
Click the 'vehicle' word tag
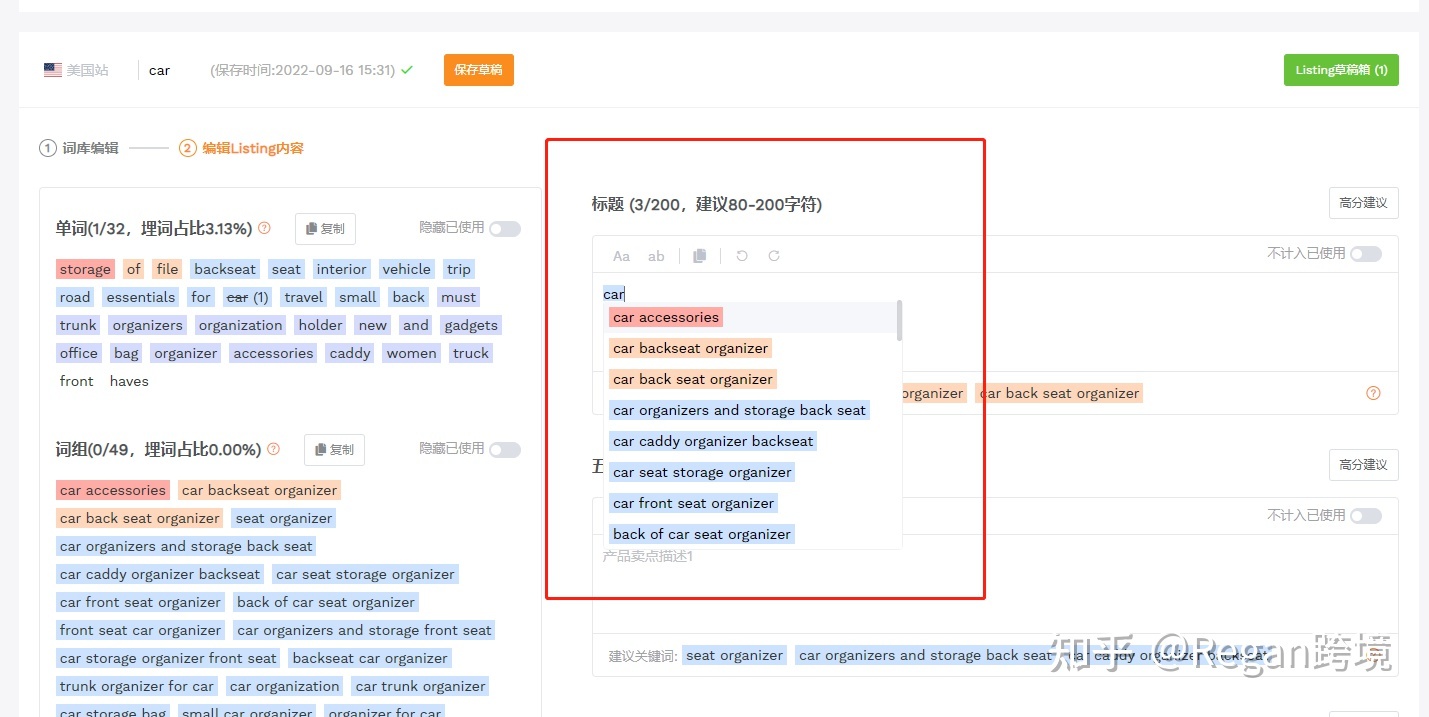click(406, 269)
